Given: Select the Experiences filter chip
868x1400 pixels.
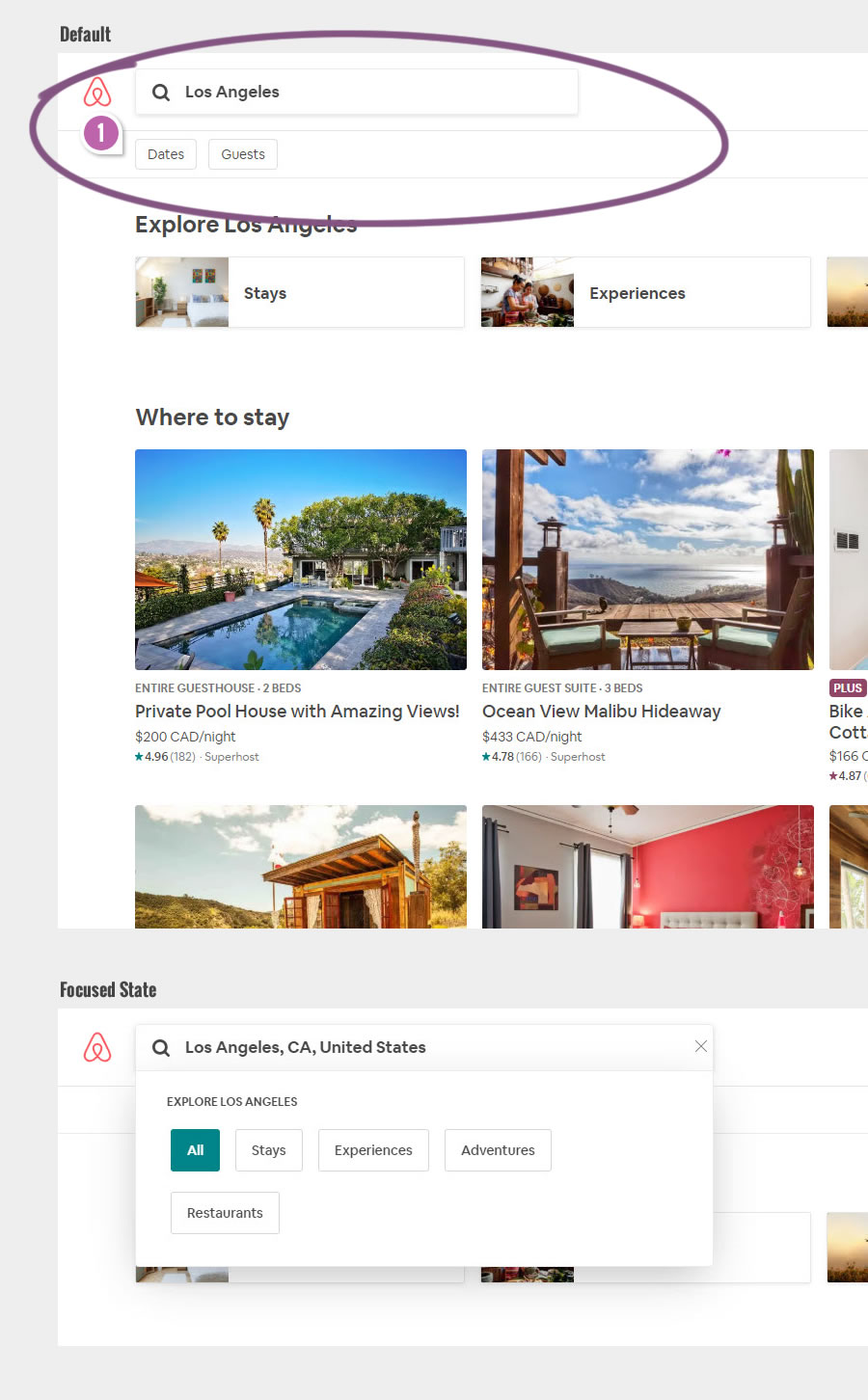Looking at the screenshot, I should click(x=373, y=1150).
